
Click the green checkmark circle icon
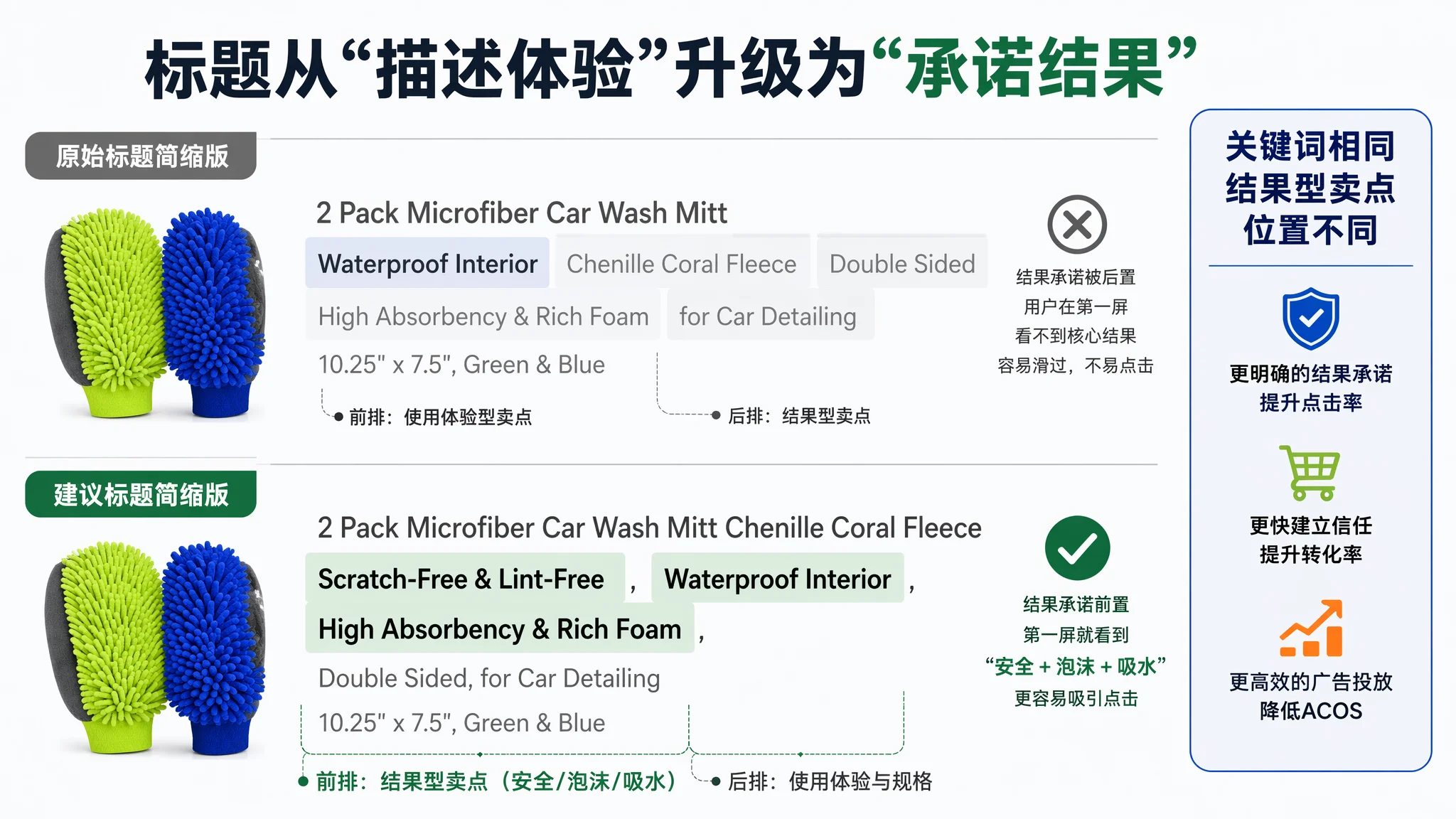tap(1077, 548)
